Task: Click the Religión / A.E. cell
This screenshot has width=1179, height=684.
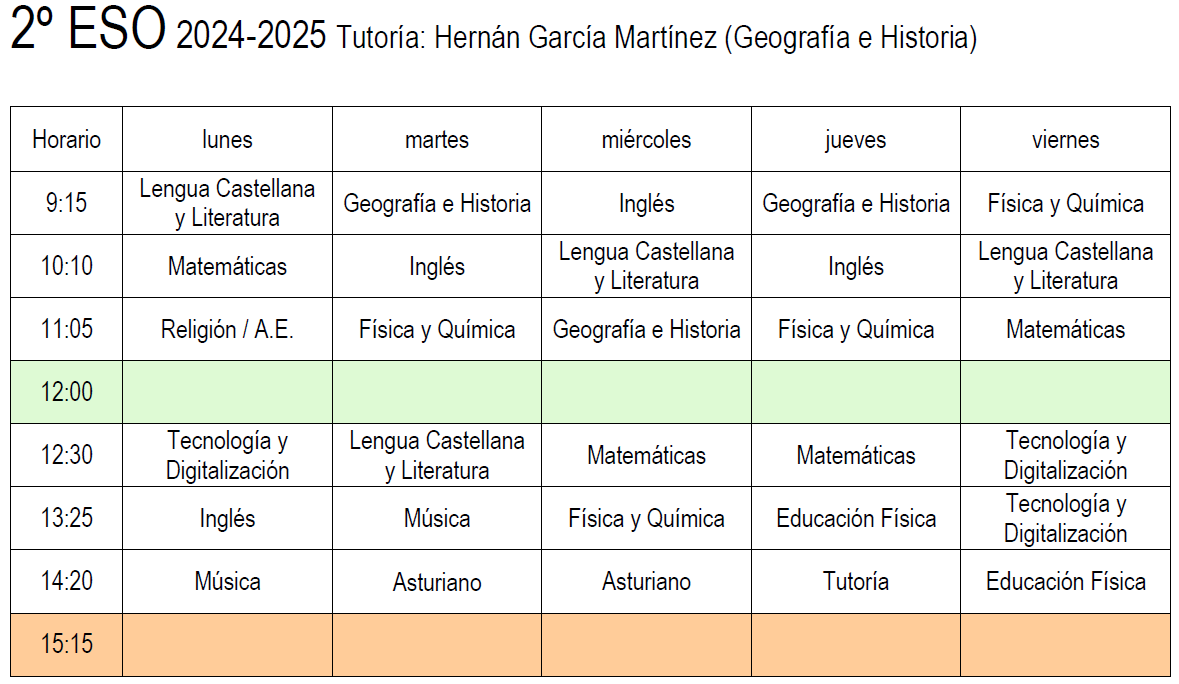Action: pyautogui.click(x=227, y=330)
